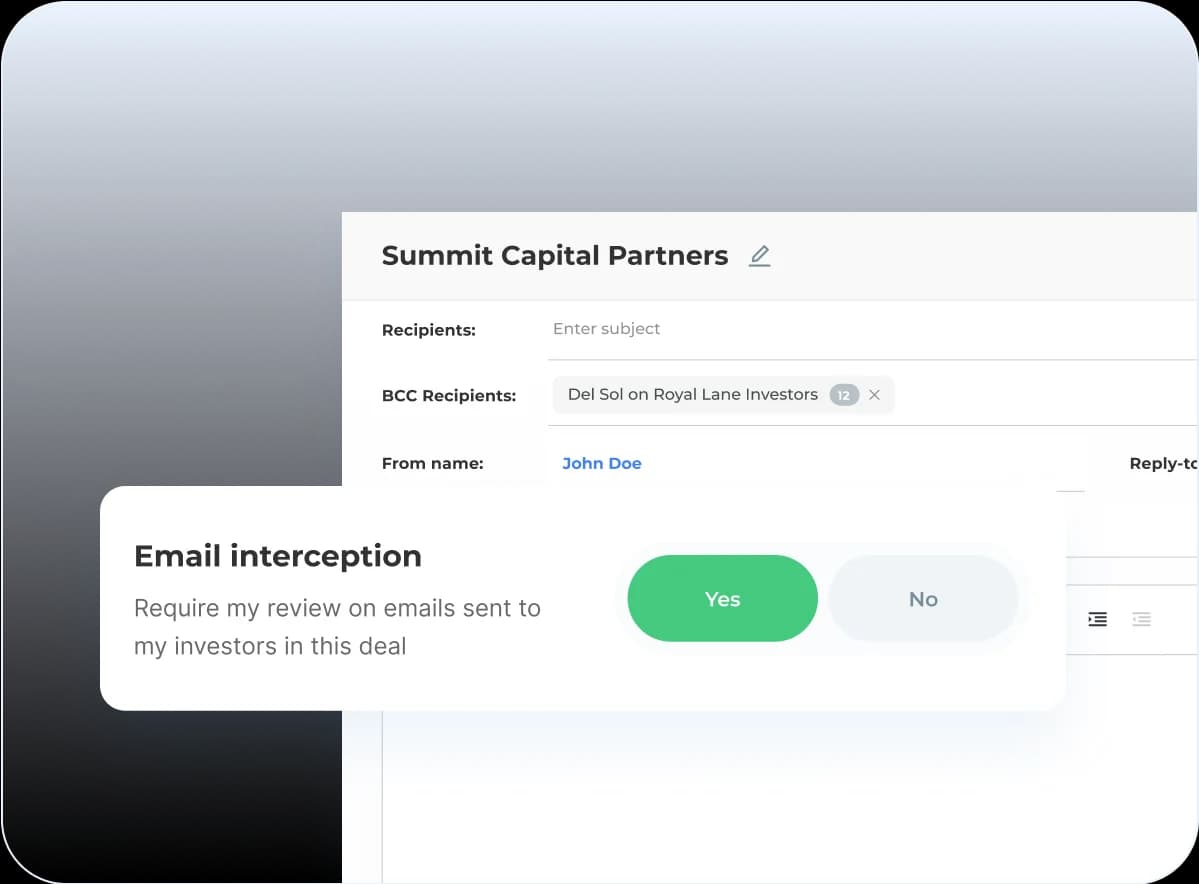Click the John Doe sender name
The image size is (1199, 884).
[602, 463]
